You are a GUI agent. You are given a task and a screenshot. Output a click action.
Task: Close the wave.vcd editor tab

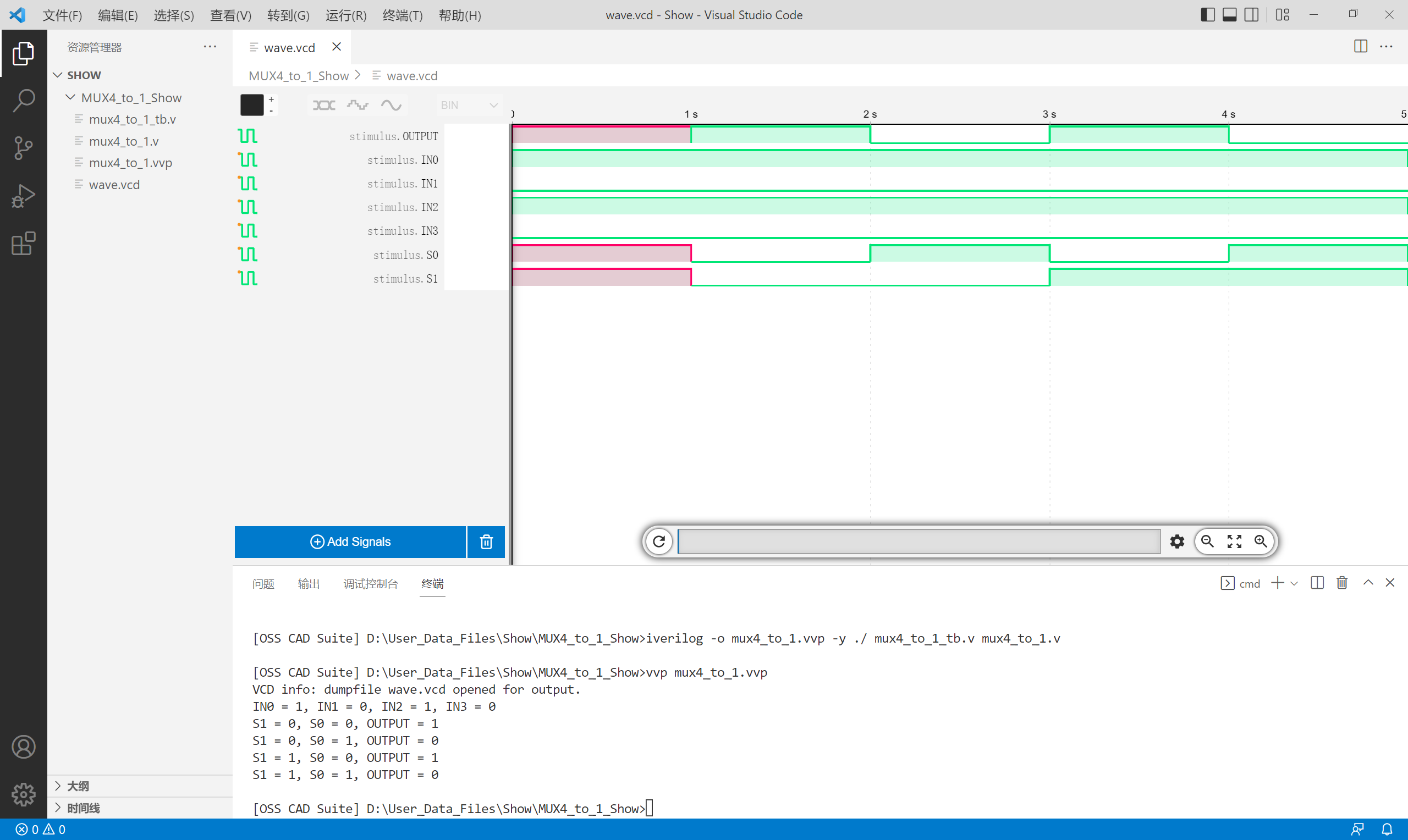pos(337,47)
